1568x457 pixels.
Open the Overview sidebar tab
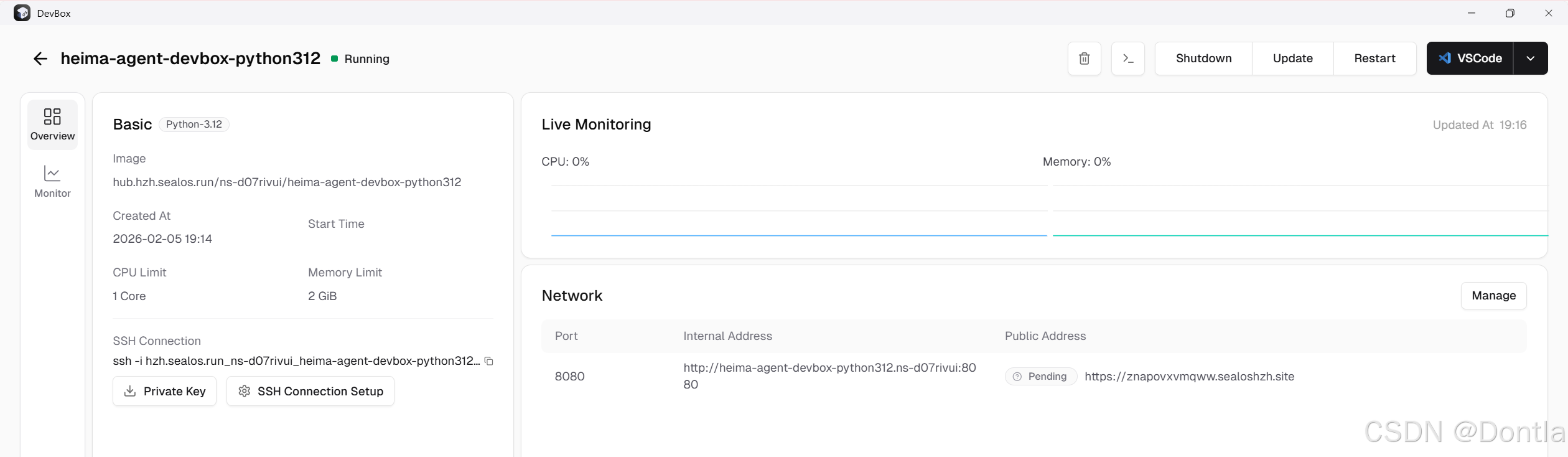52,125
